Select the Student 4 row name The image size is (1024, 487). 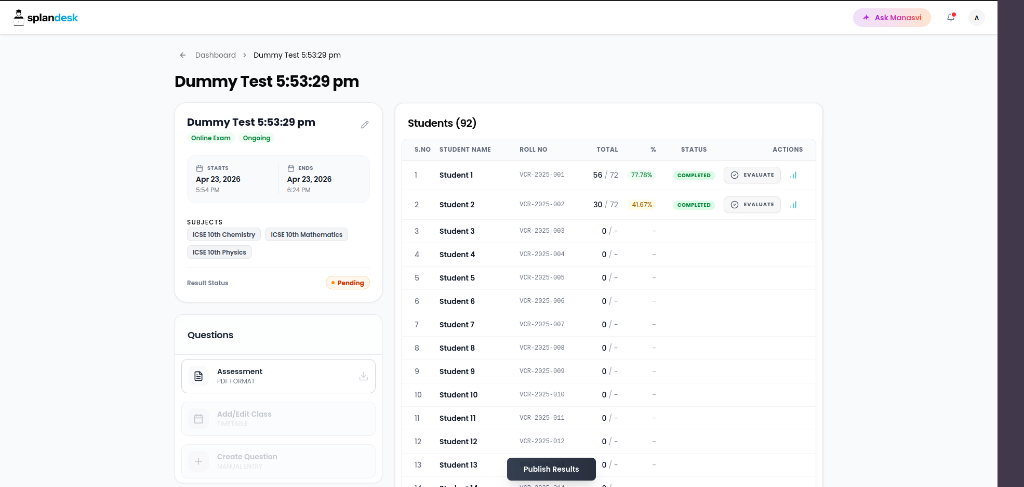click(x=457, y=255)
